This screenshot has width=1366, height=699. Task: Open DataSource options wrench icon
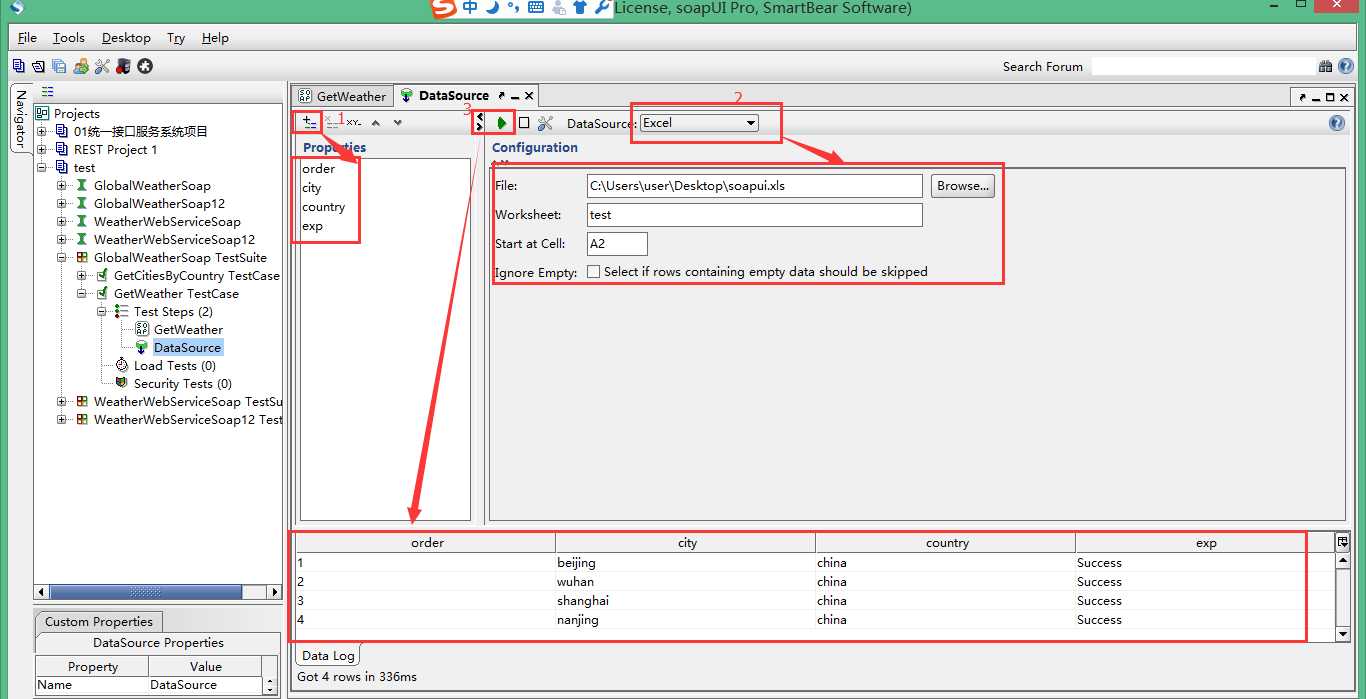[545, 123]
